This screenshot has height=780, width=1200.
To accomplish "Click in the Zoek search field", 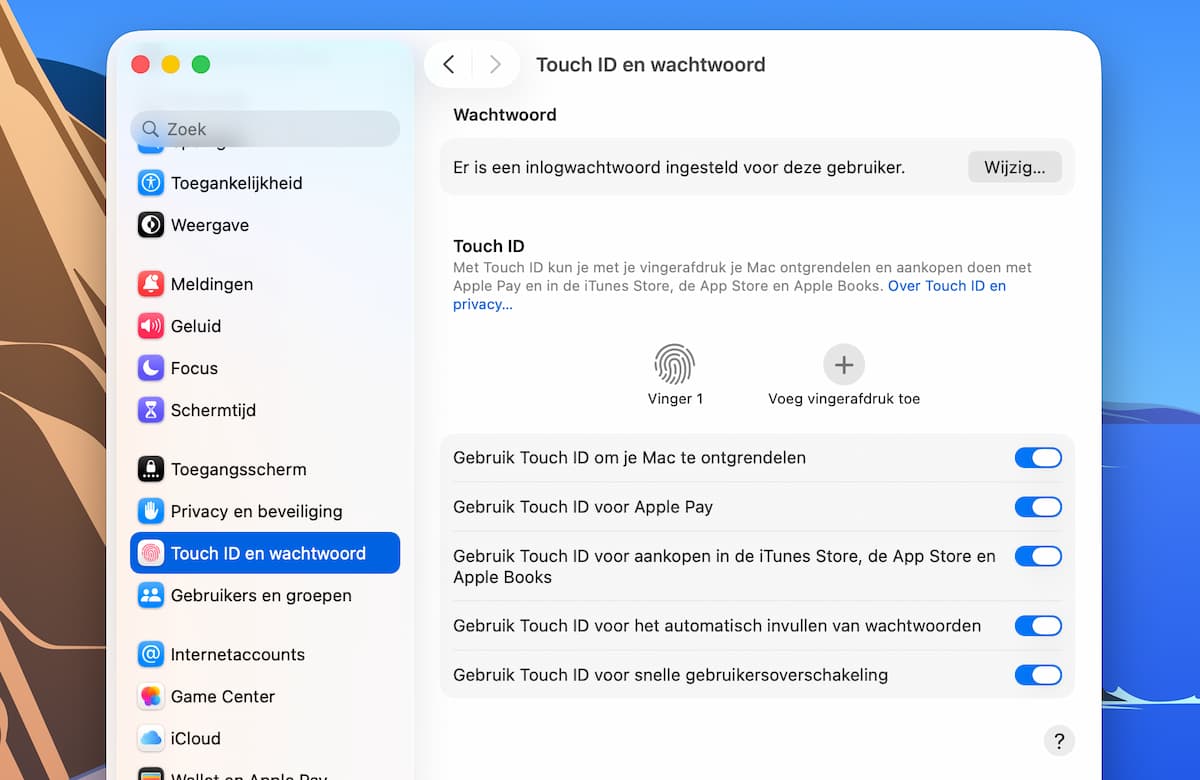I will (x=265, y=129).
